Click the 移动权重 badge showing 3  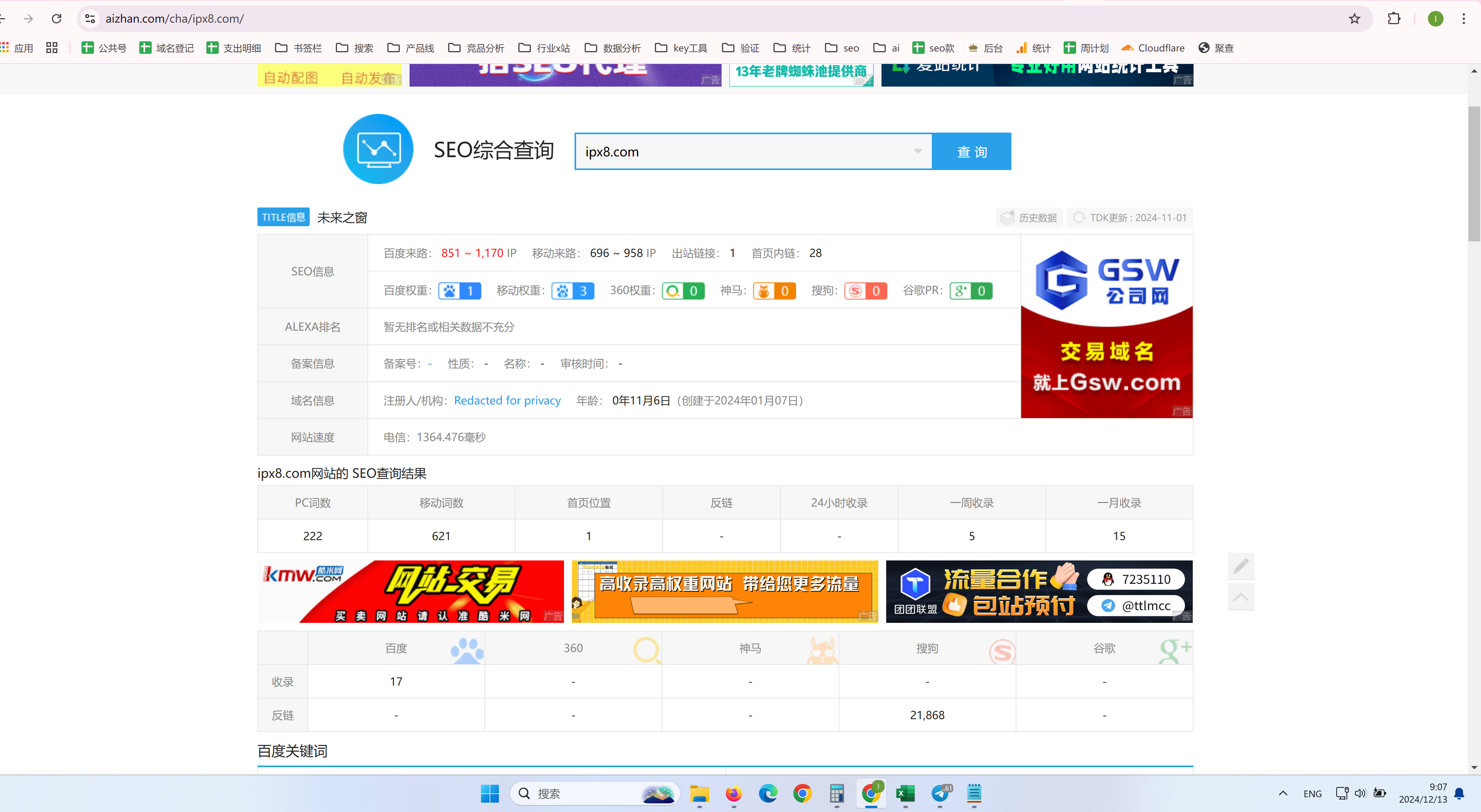573,291
